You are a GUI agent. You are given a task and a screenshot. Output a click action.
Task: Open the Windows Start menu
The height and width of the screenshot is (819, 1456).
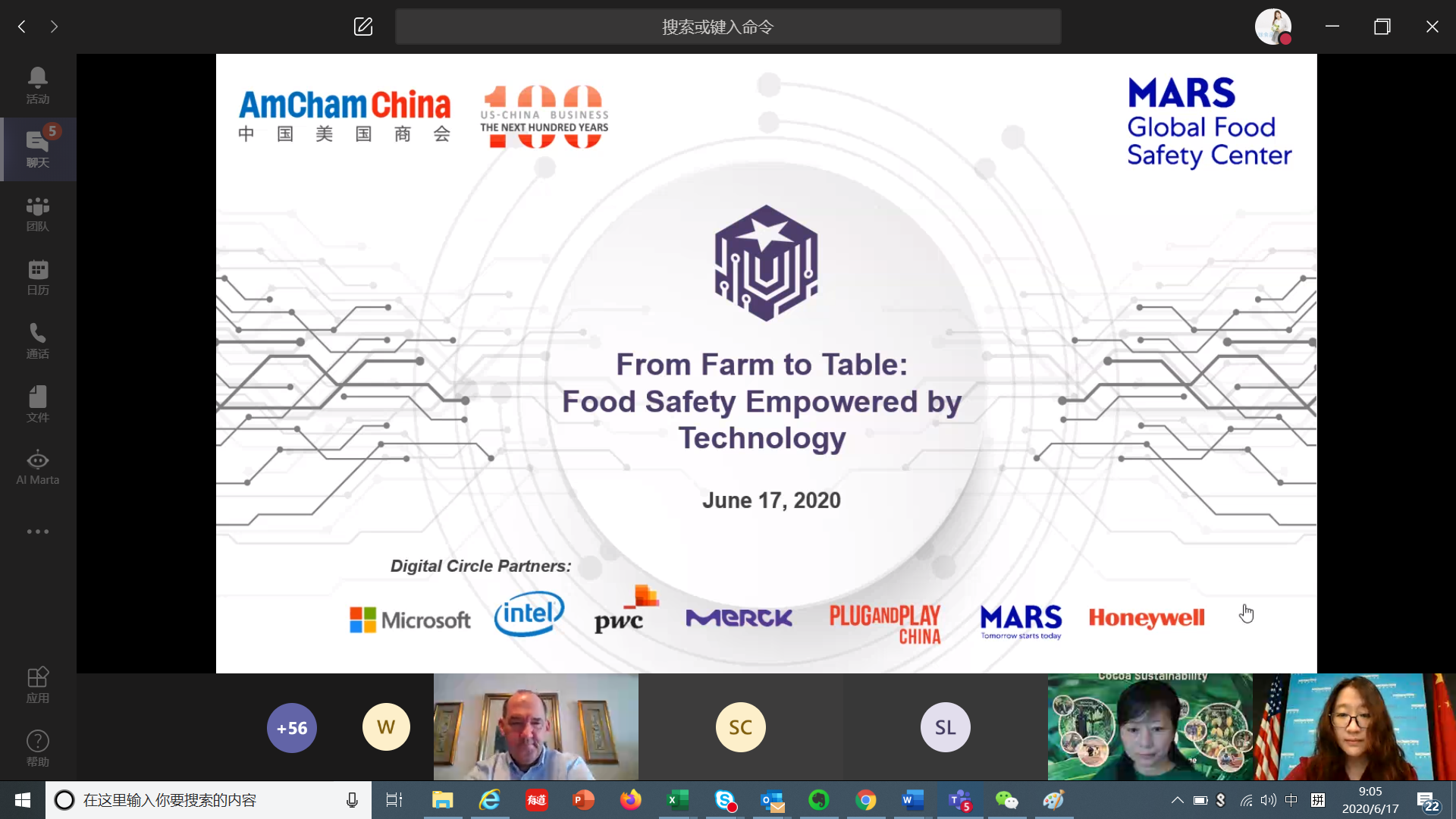[23, 800]
